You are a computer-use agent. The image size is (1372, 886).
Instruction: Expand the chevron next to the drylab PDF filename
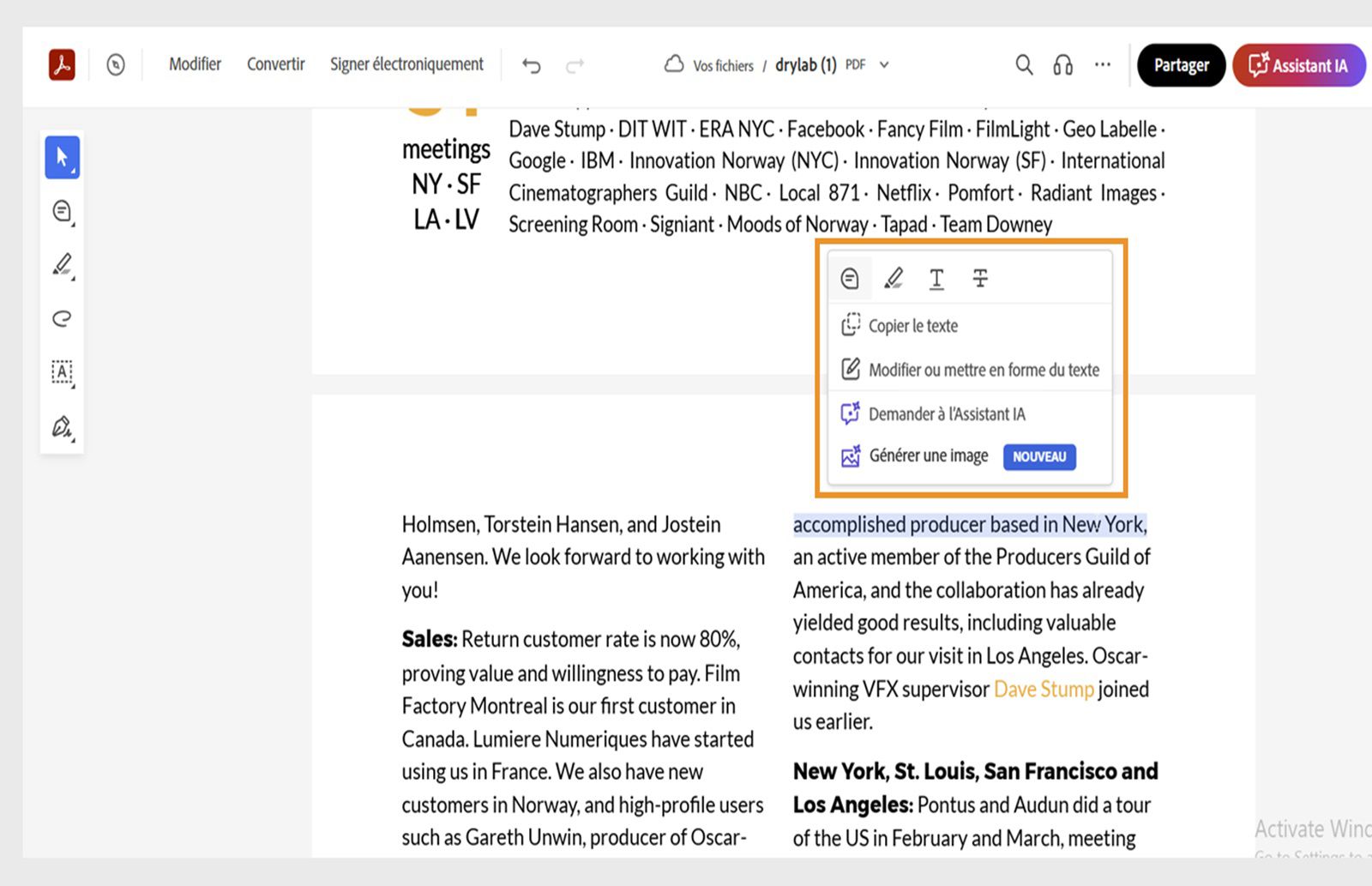(884, 64)
